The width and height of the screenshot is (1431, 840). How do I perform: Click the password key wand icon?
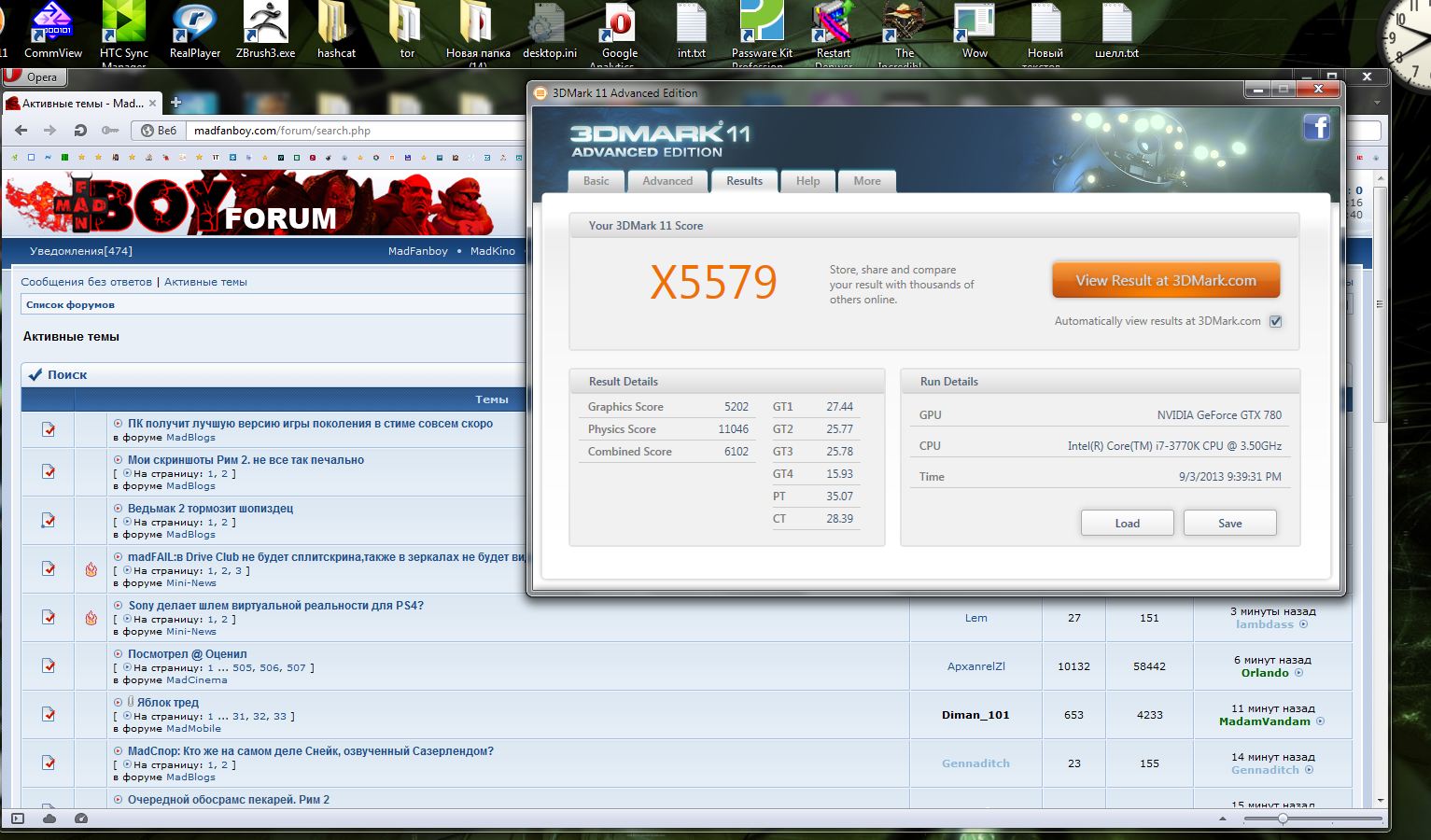coord(110,131)
